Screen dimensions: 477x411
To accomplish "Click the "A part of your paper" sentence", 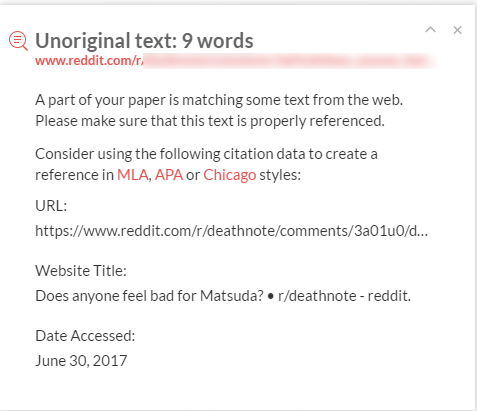I will pyautogui.click(x=219, y=100).
